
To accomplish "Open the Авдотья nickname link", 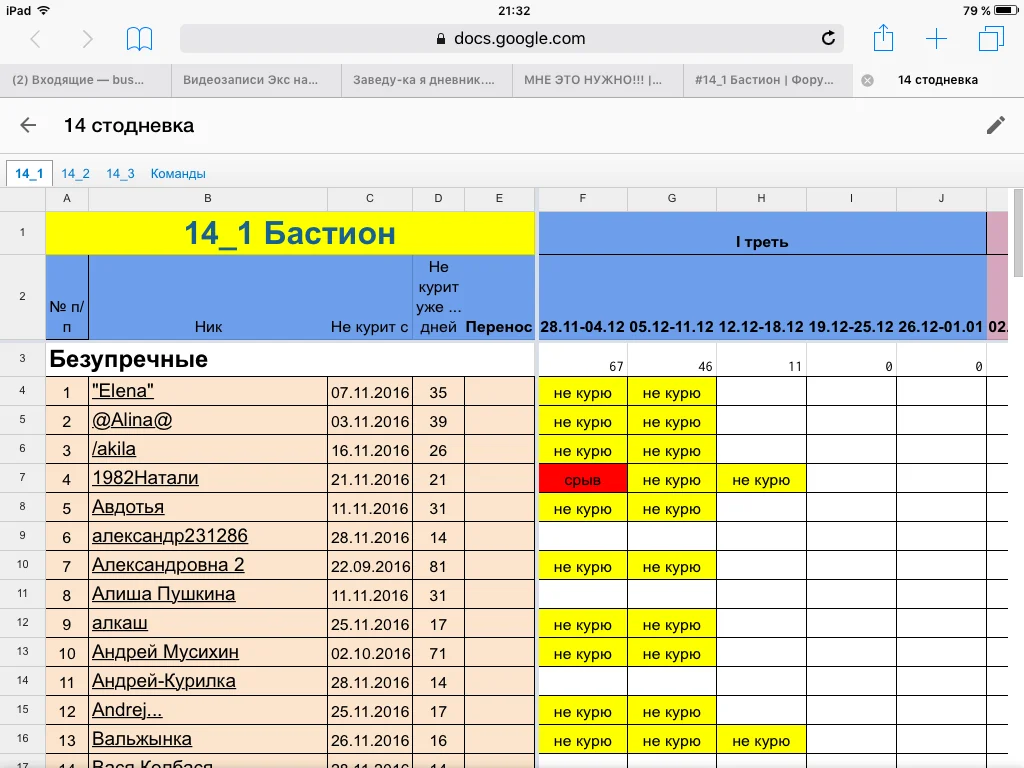I will pyautogui.click(x=128, y=507).
